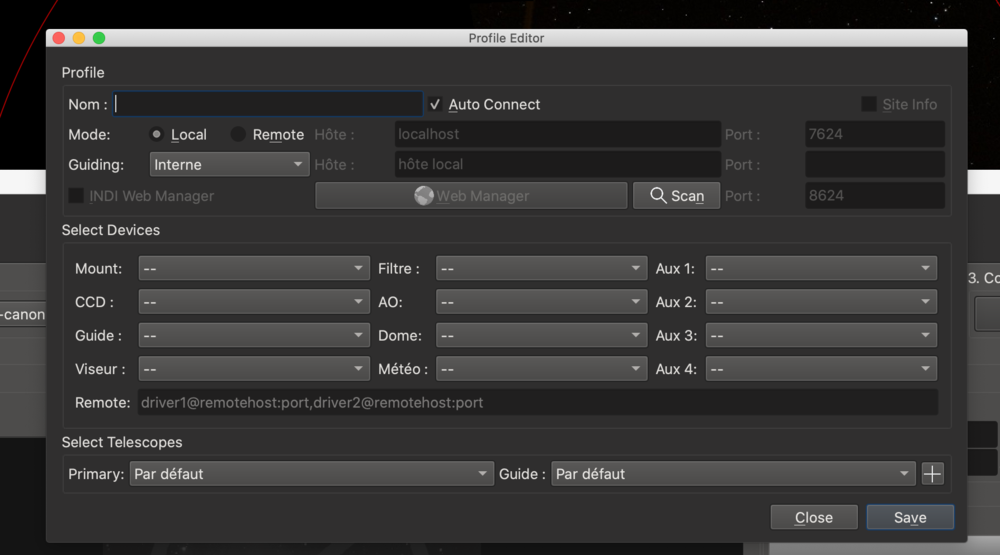Viewport: 1000px width, 555px height.
Task: Open the CCD device dropdown
Action: [254, 302]
